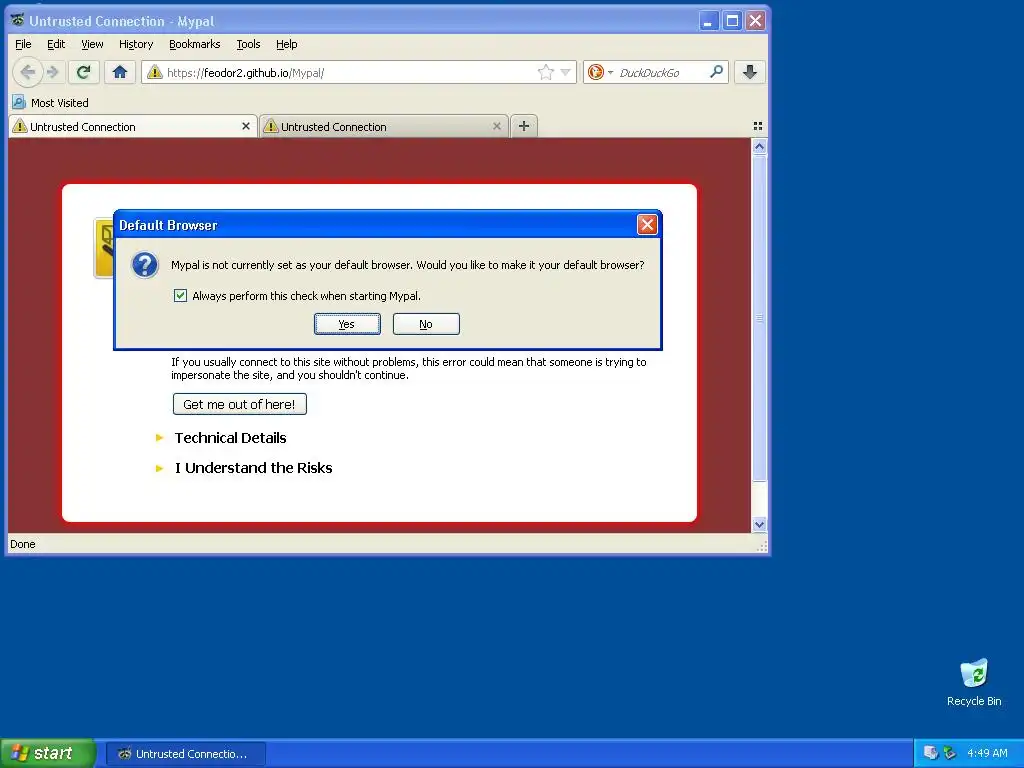Open the DuckDuckGo search engine selector

tap(600, 72)
